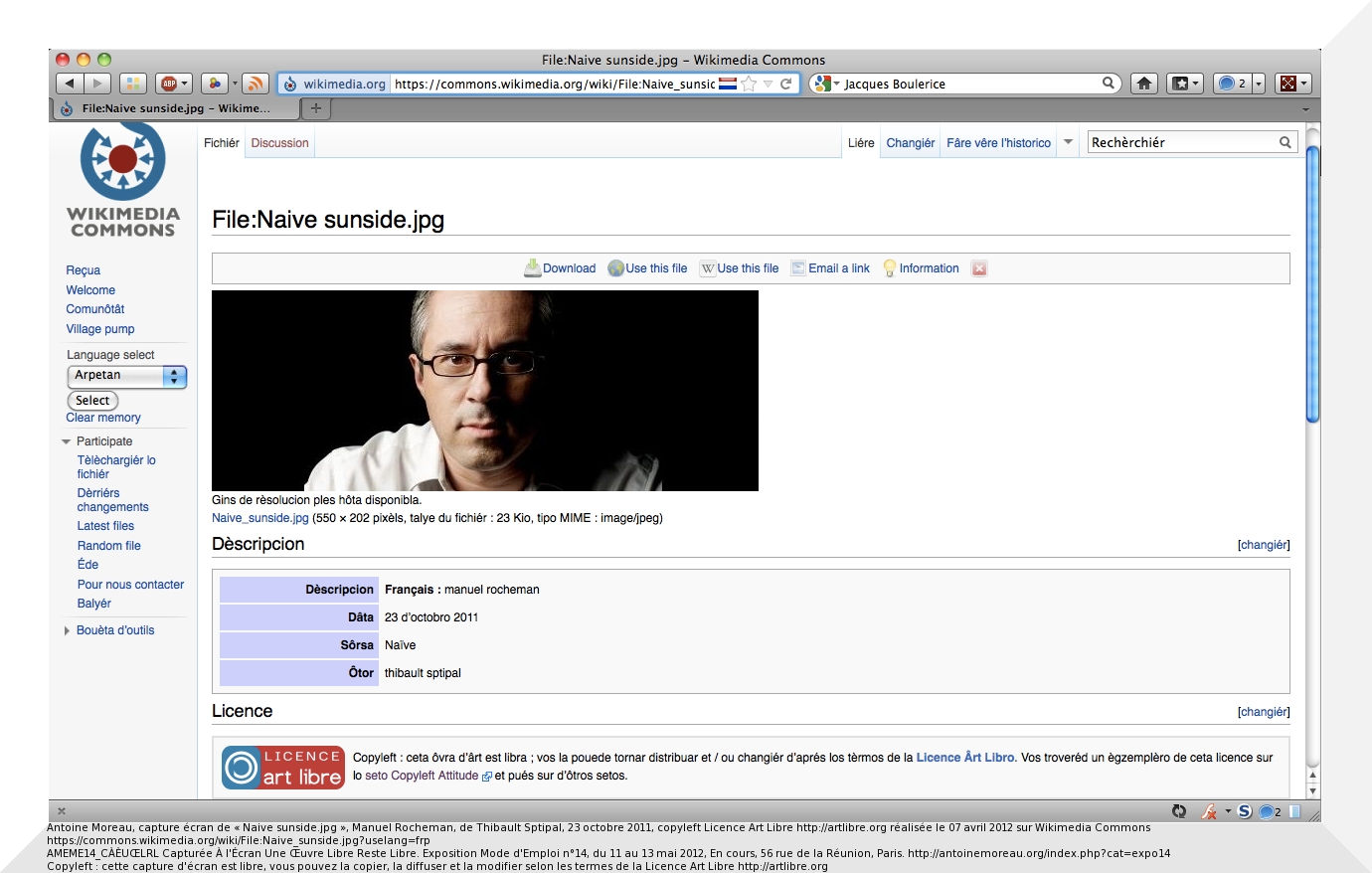
Task: Click the Wikimedia Commons logo
Action: 123,180
